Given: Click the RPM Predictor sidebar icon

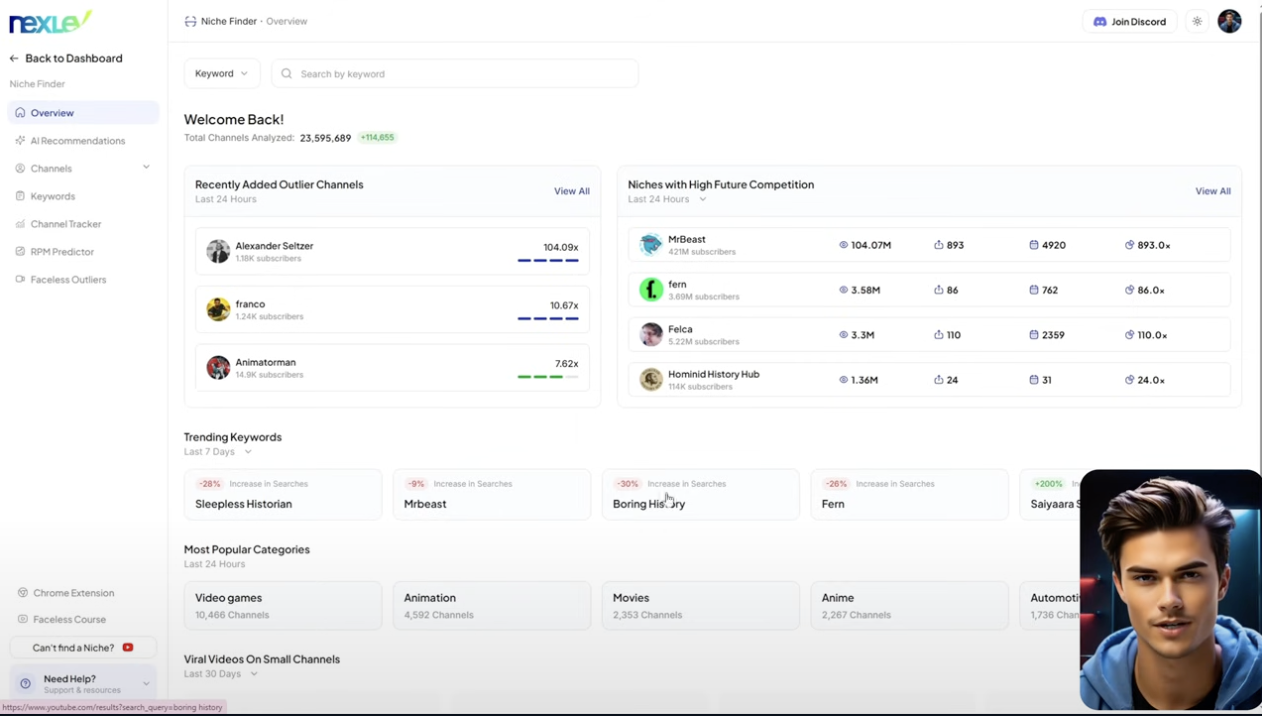Looking at the screenshot, I should [20, 252].
